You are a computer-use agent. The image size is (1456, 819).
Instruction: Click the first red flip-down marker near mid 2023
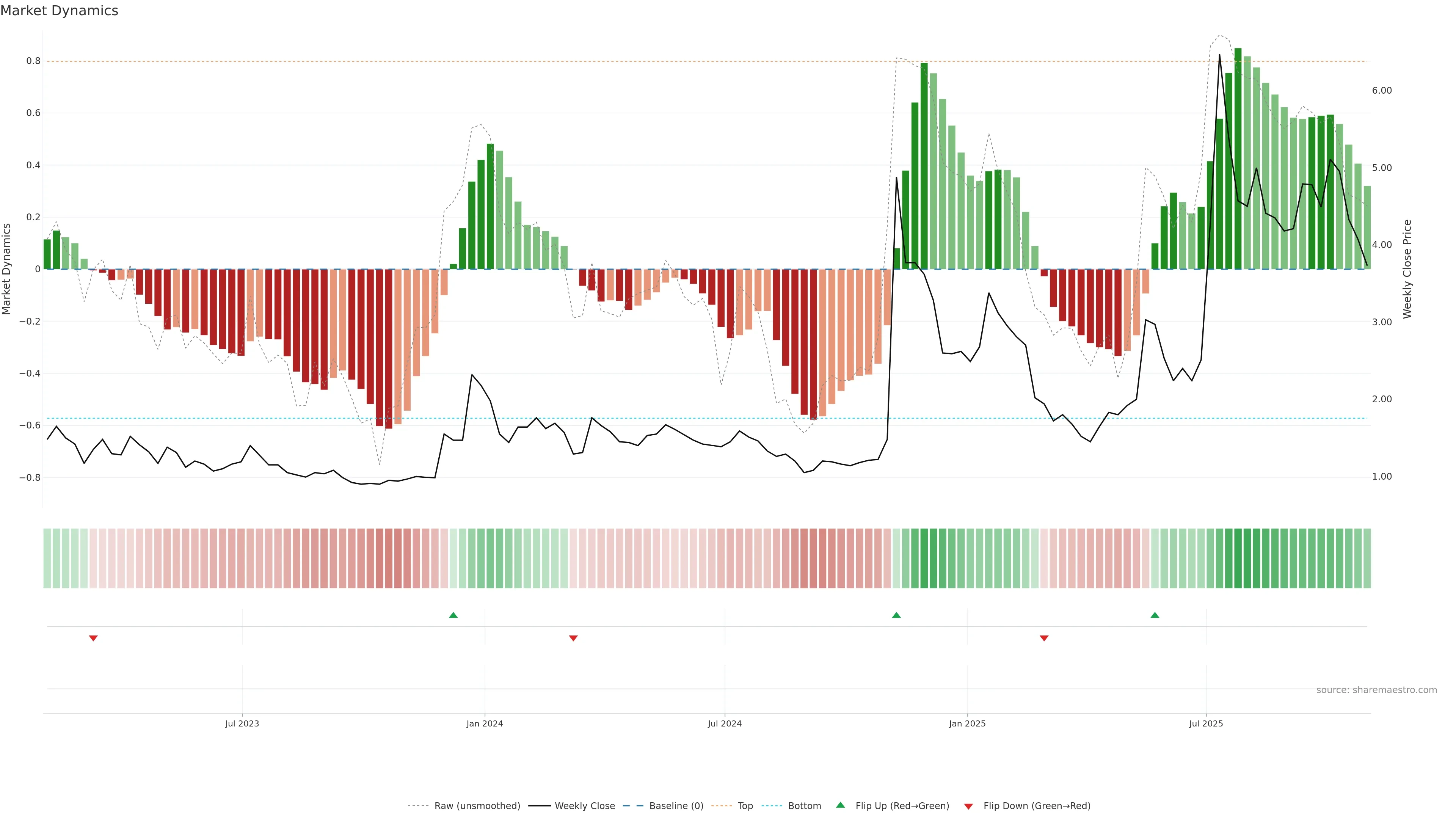pos(93,638)
